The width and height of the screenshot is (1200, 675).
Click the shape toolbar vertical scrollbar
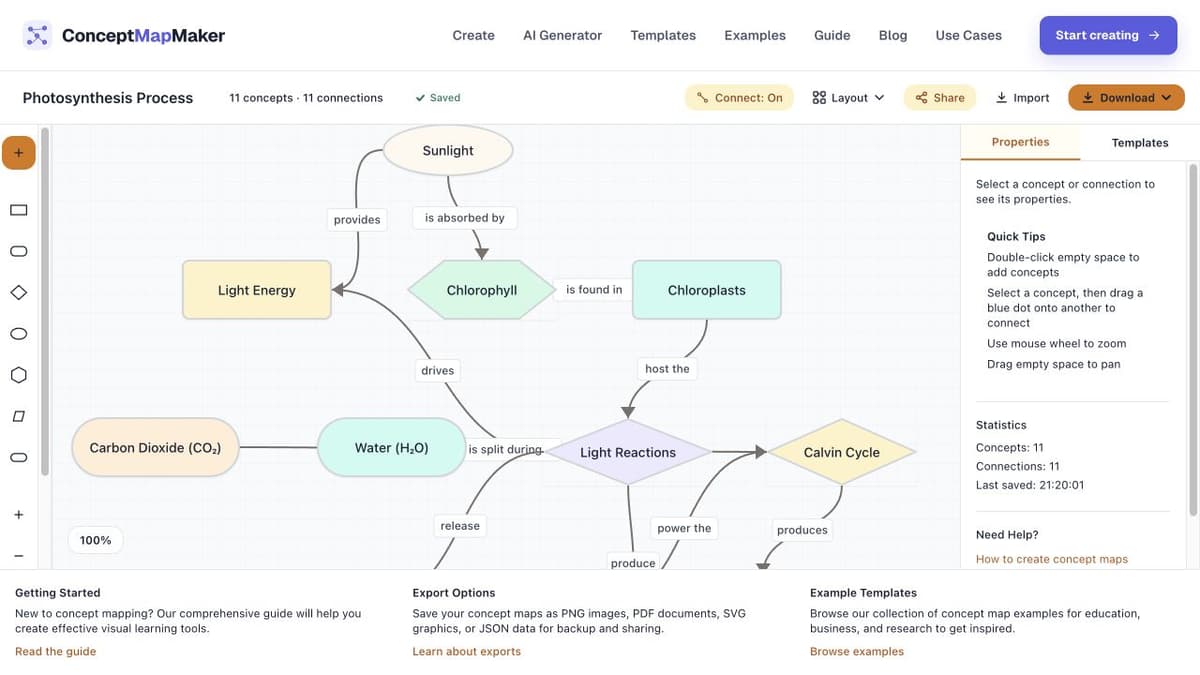(44, 300)
